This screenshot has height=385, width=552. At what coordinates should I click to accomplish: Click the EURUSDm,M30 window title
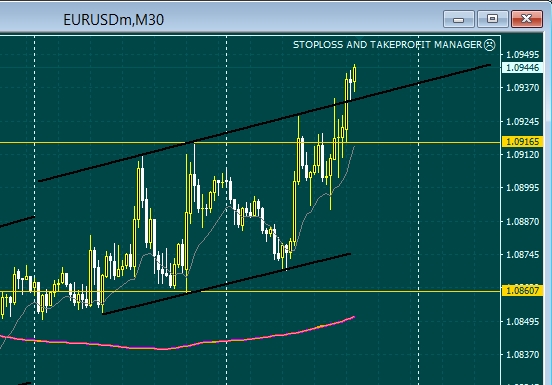coord(113,20)
